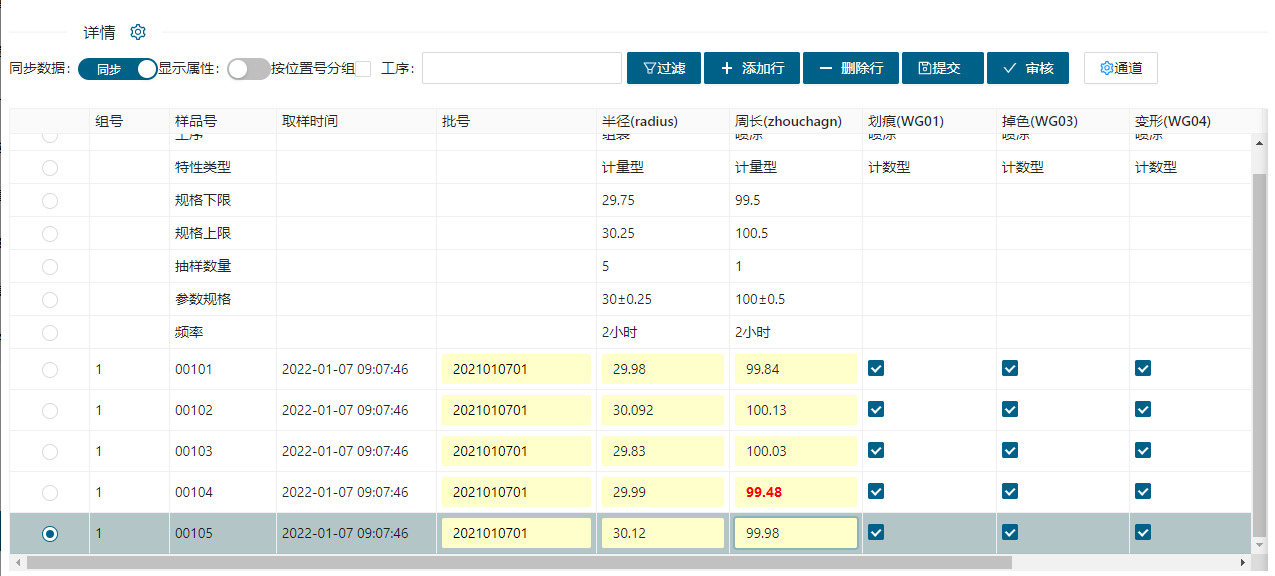Edit the 批号 field for sample 00103
Viewport: 1275px width, 576px height.
516,451
